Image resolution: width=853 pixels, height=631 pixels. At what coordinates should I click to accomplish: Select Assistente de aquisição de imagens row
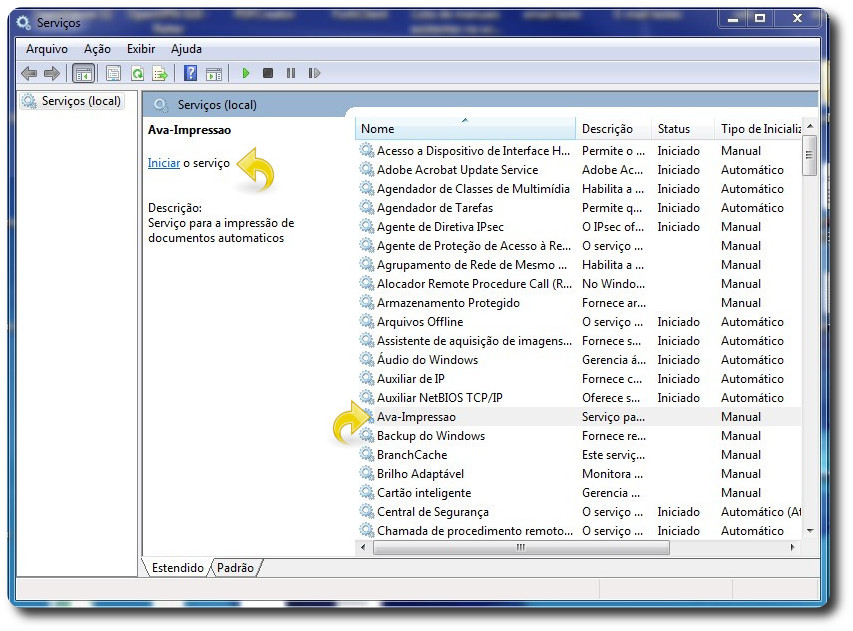tap(579, 341)
